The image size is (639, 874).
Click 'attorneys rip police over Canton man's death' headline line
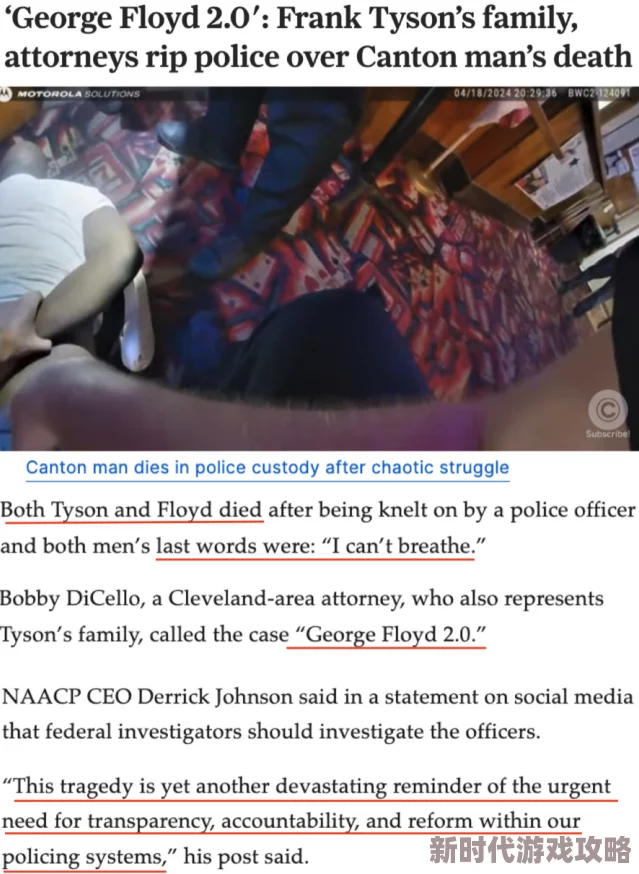(x=318, y=56)
